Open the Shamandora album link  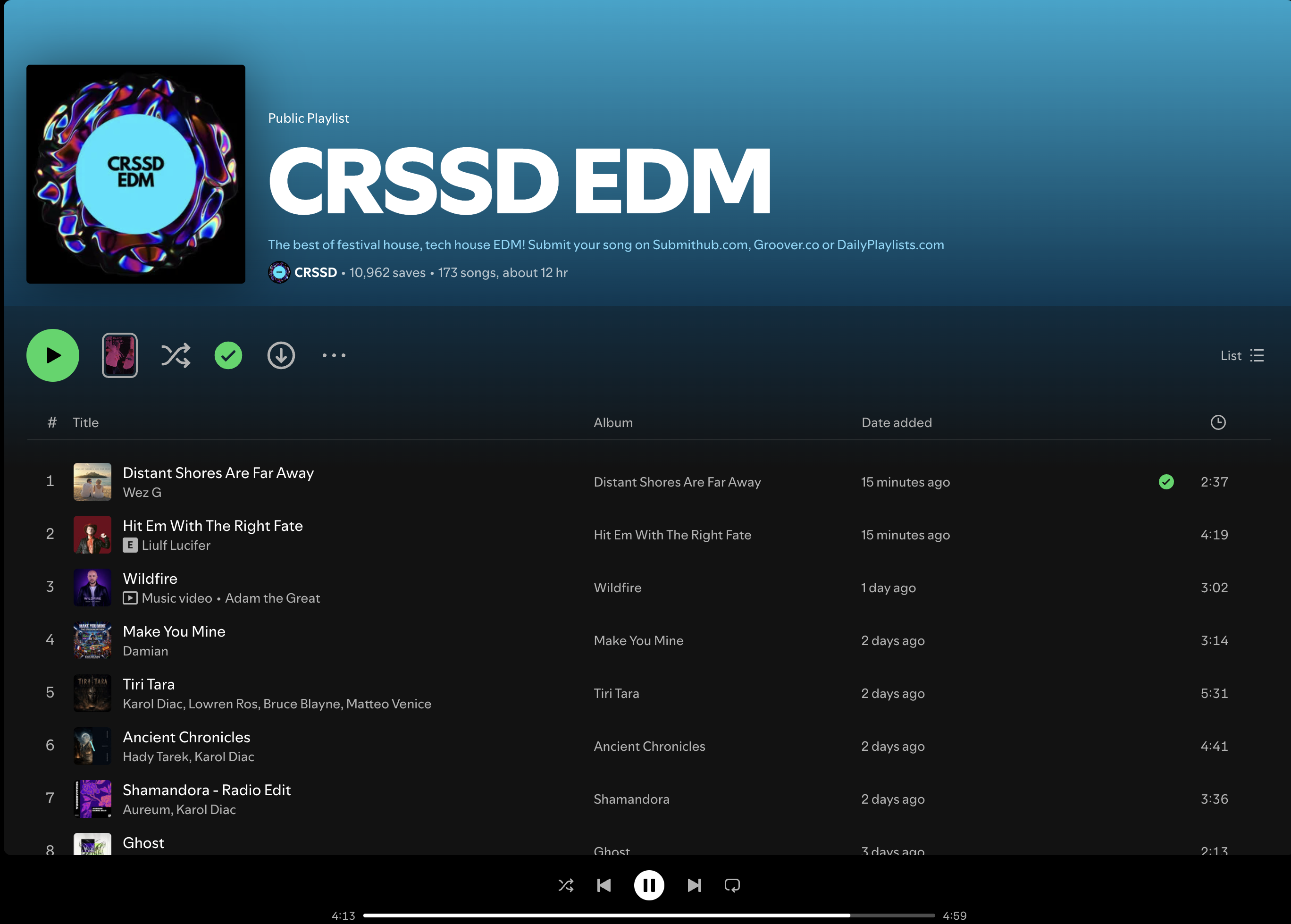click(x=631, y=799)
